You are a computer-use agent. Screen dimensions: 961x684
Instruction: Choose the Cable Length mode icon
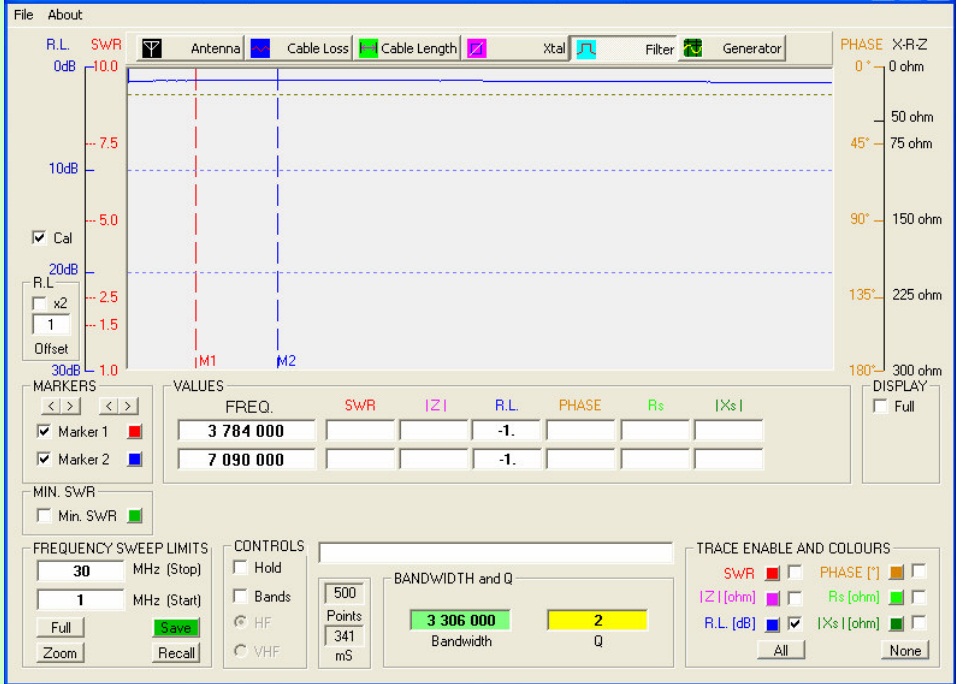point(368,48)
